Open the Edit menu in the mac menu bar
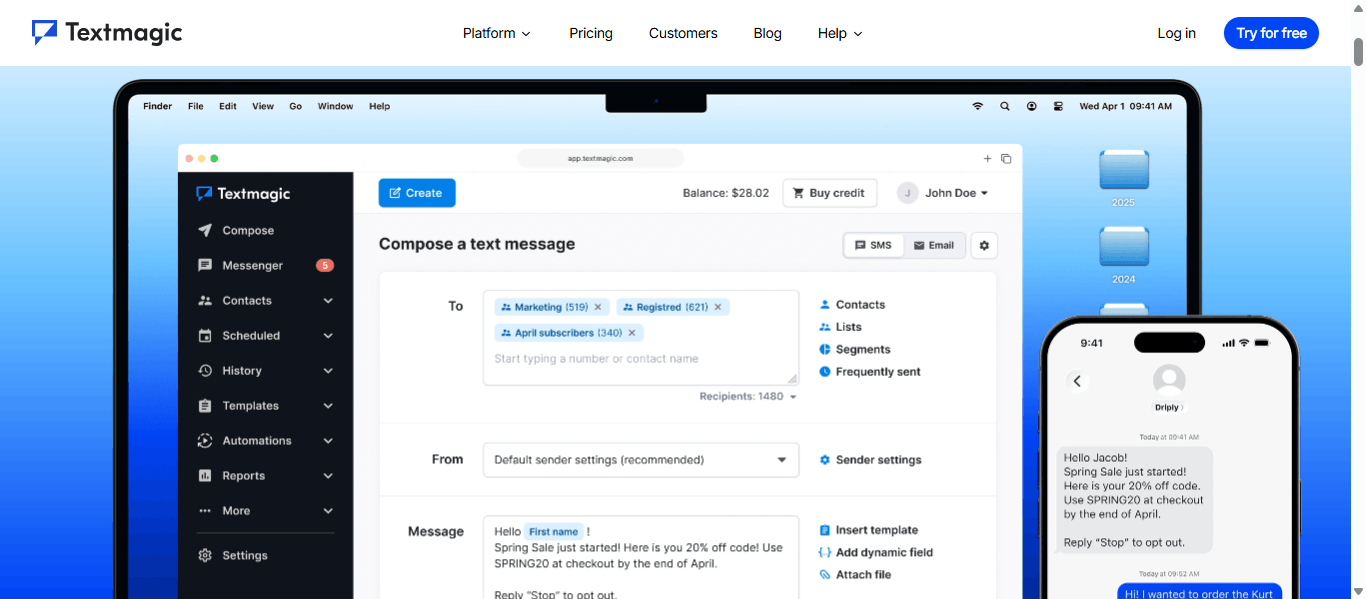 point(228,106)
